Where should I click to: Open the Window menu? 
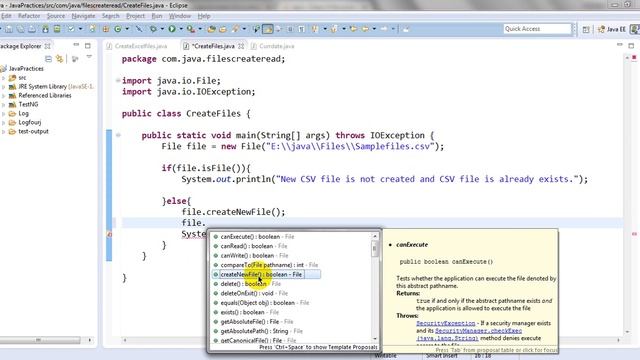click(180, 16)
